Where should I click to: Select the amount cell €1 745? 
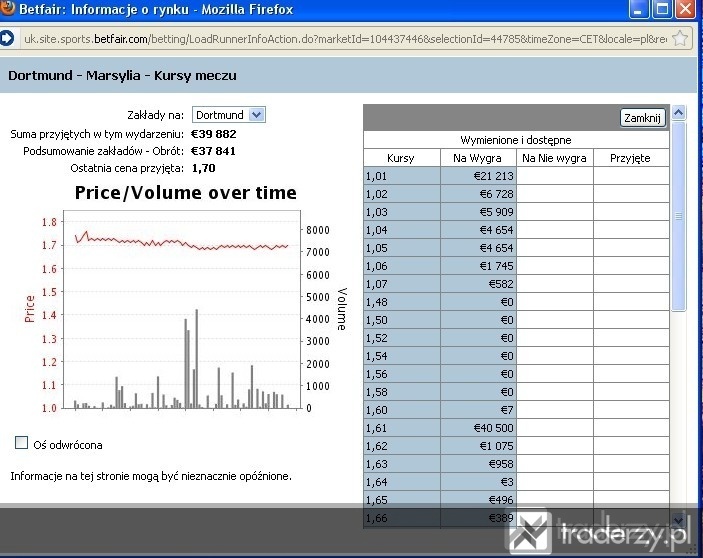pos(478,266)
